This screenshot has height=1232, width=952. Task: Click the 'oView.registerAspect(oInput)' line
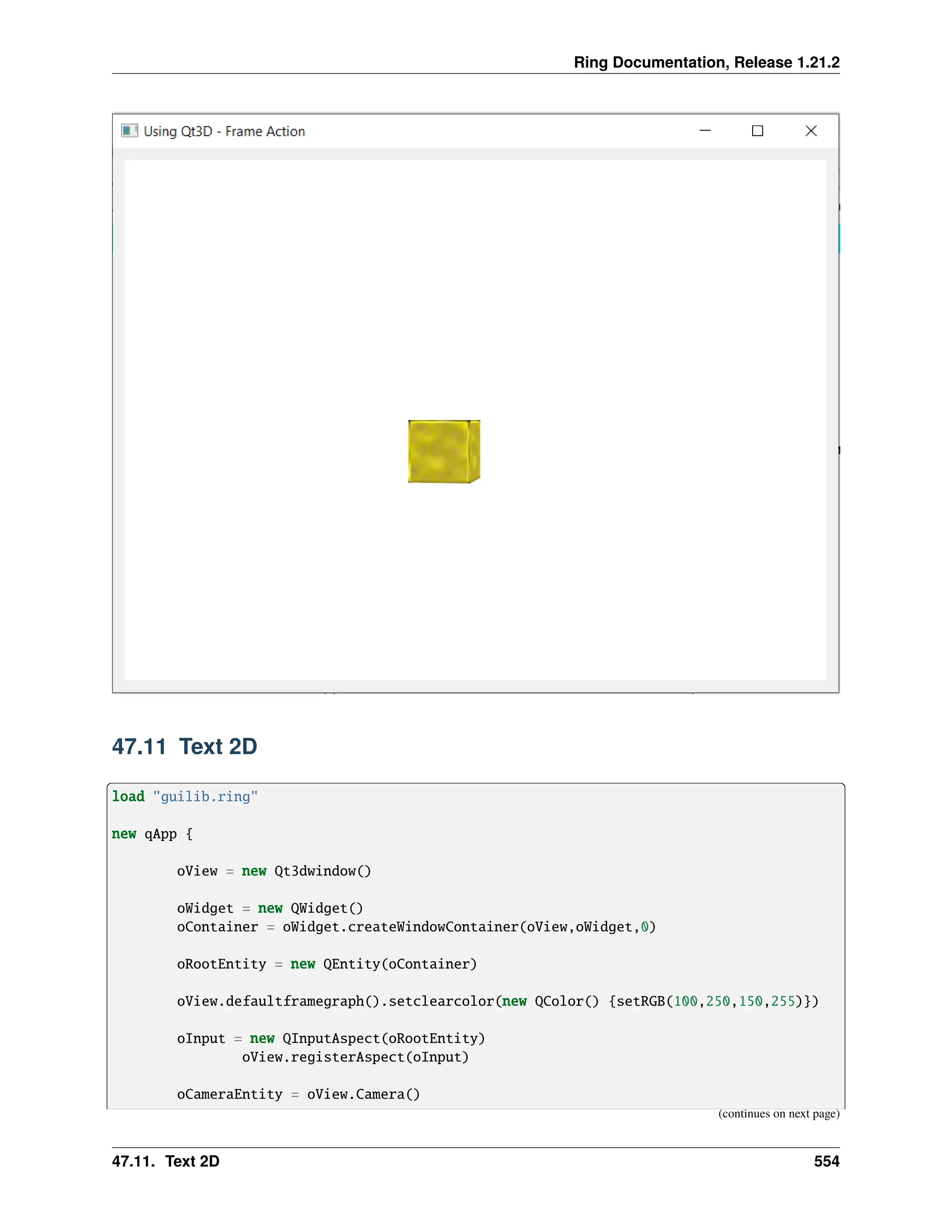click(355, 1057)
